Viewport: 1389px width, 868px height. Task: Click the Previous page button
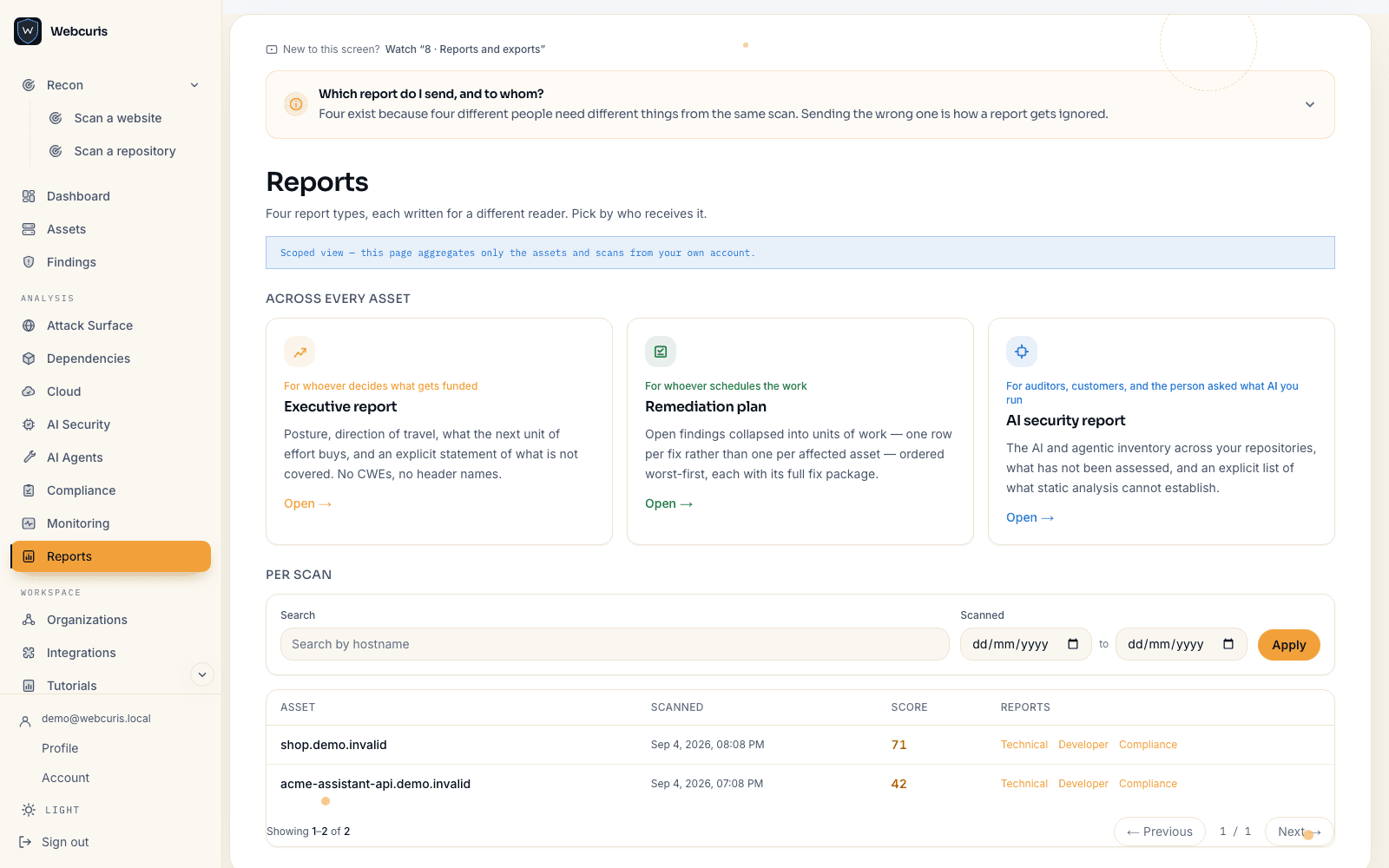point(1160,832)
